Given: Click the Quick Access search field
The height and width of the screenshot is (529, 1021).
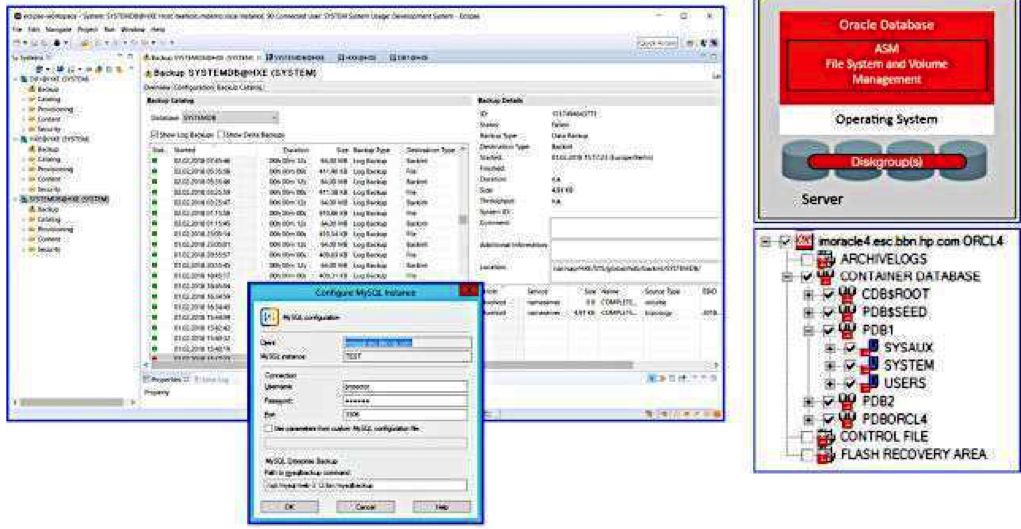Looking at the screenshot, I should [x=658, y=42].
